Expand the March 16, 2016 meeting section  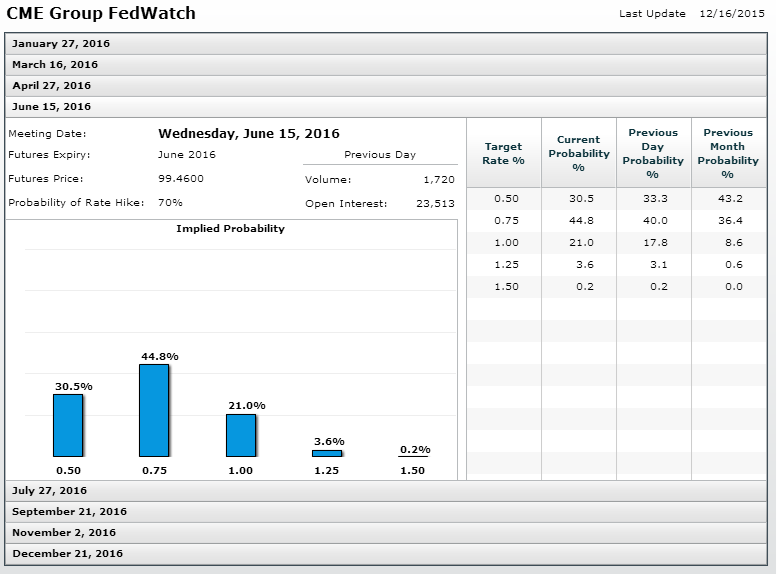tap(55, 65)
